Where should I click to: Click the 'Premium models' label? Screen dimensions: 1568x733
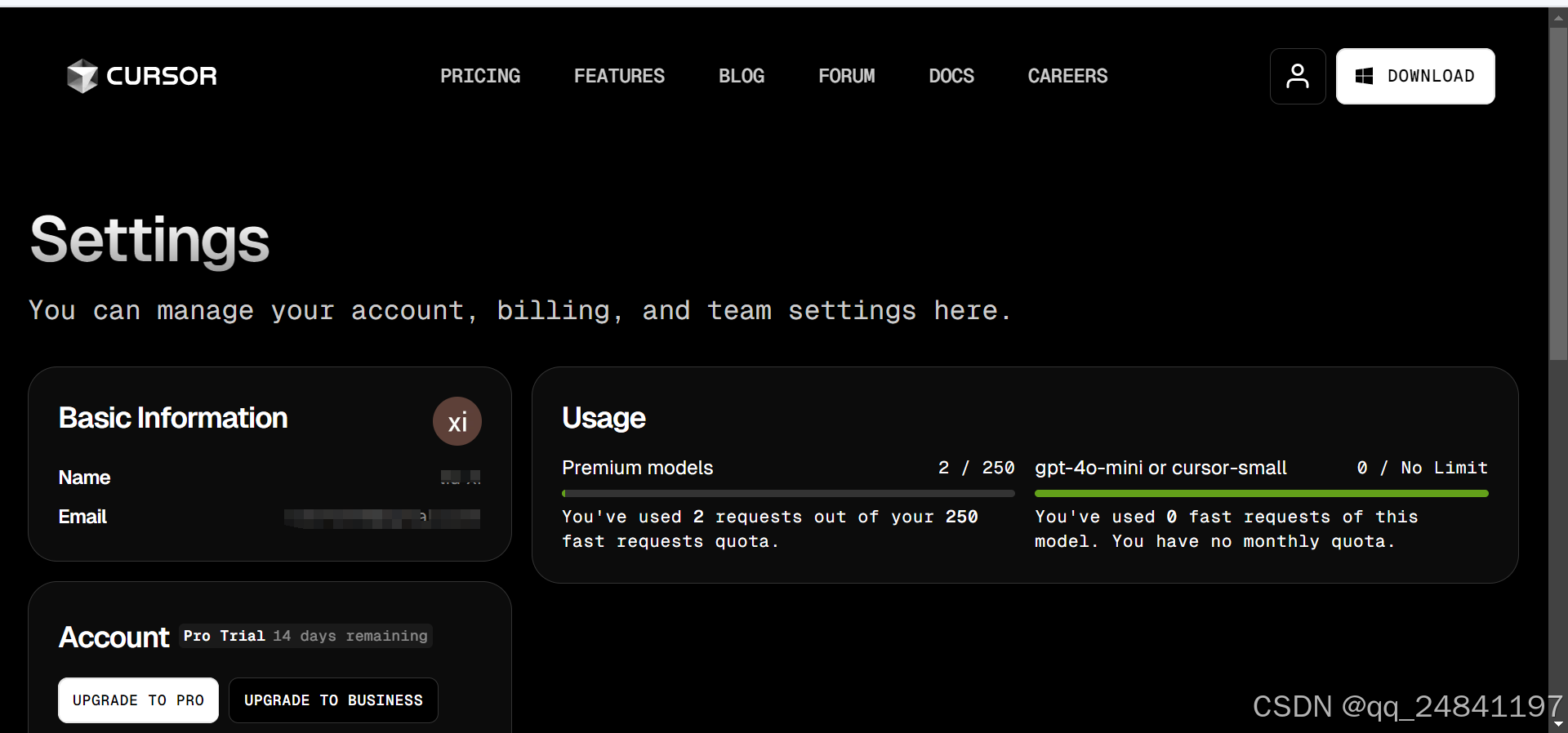(x=637, y=468)
